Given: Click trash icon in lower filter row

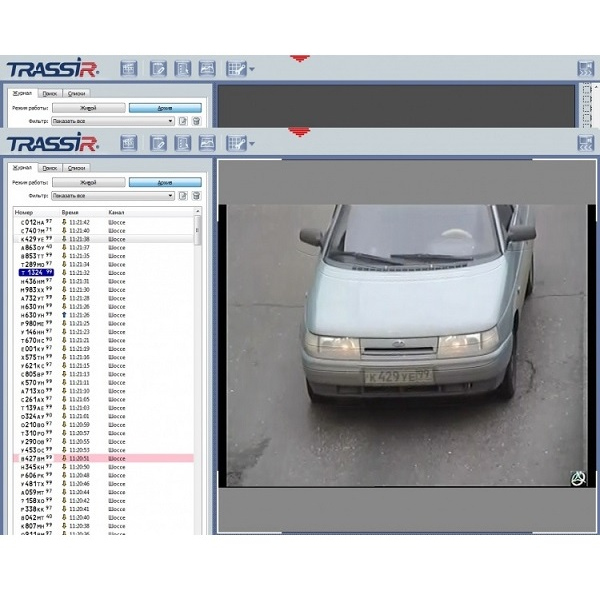Looking at the screenshot, I should (196, 196).
